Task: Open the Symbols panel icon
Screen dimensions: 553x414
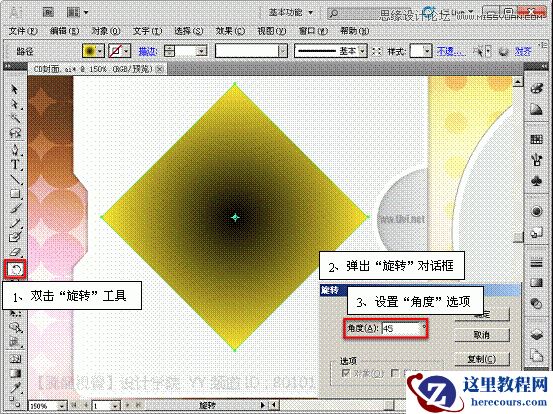Action: click(536, 182)
